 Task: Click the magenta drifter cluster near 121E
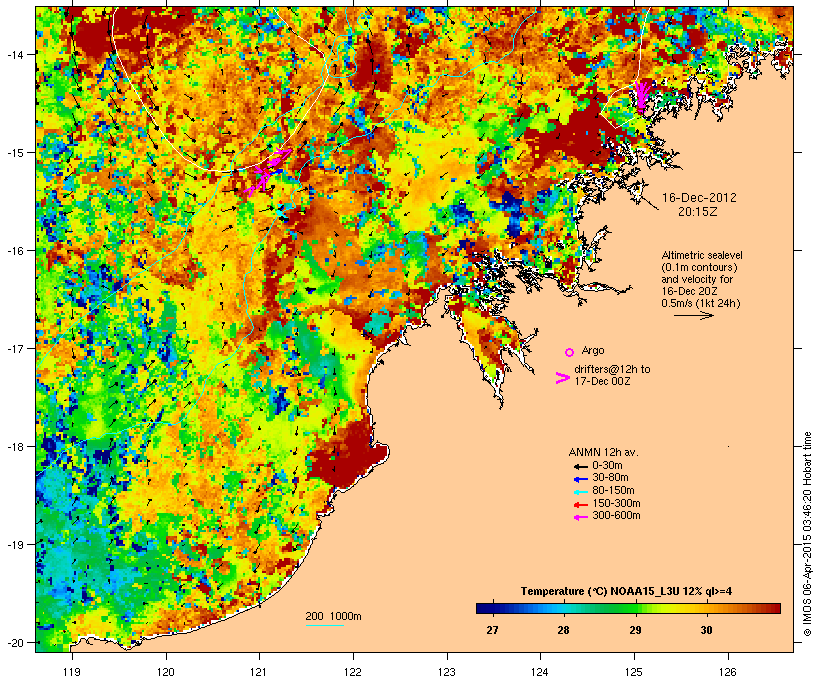click(265, 172)
